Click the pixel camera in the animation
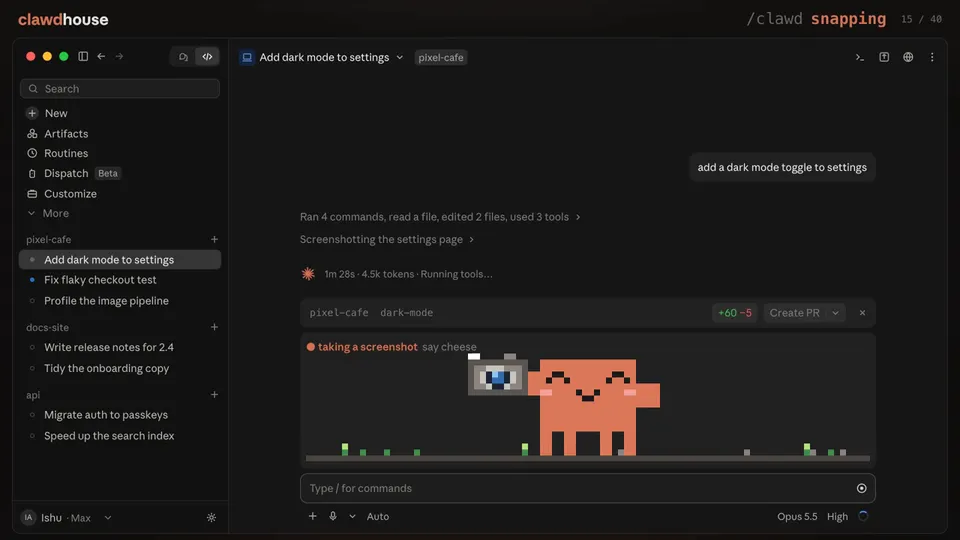The width and height of the screenshot is (960, 540). (x=497, y=375)
